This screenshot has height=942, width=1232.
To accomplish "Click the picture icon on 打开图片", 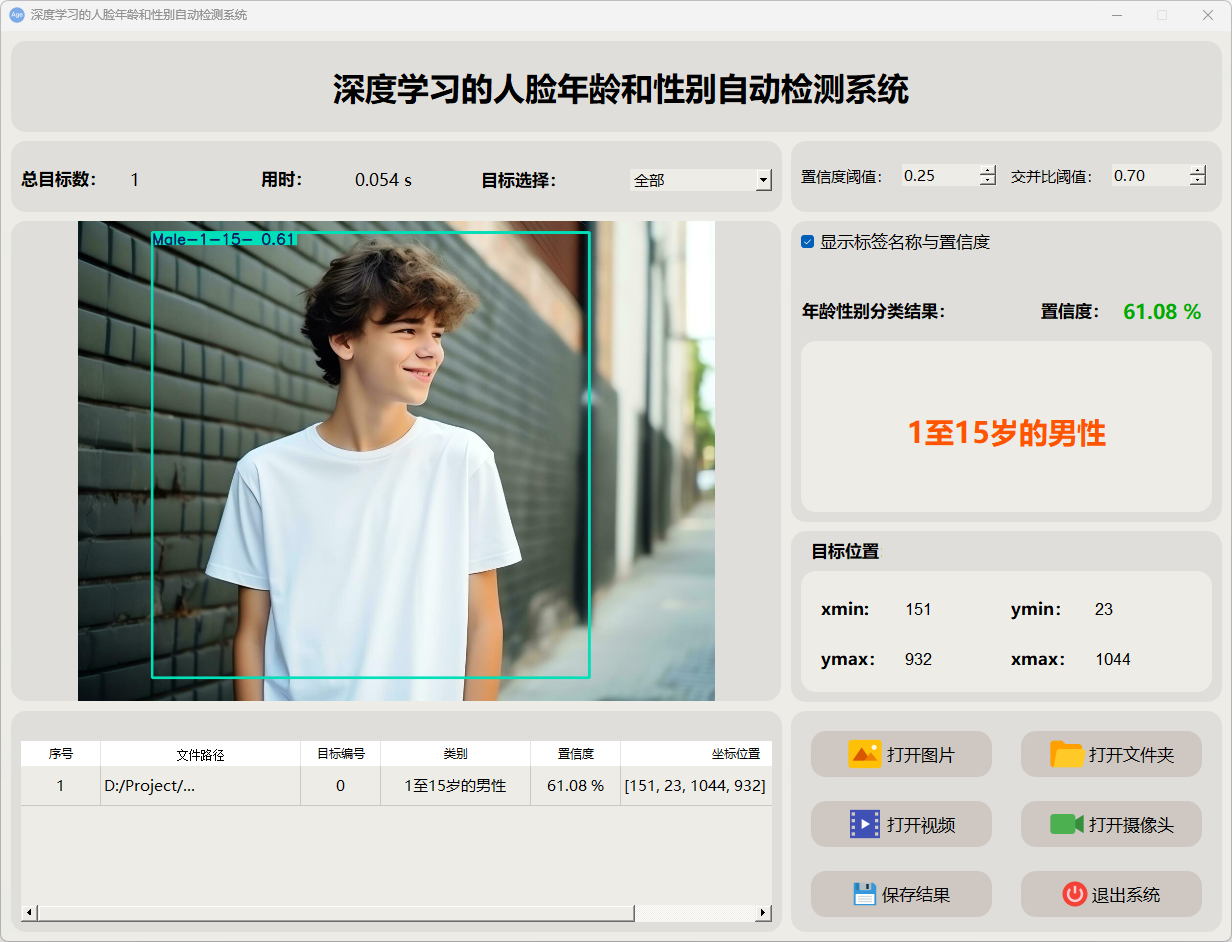I will point(864,754).
